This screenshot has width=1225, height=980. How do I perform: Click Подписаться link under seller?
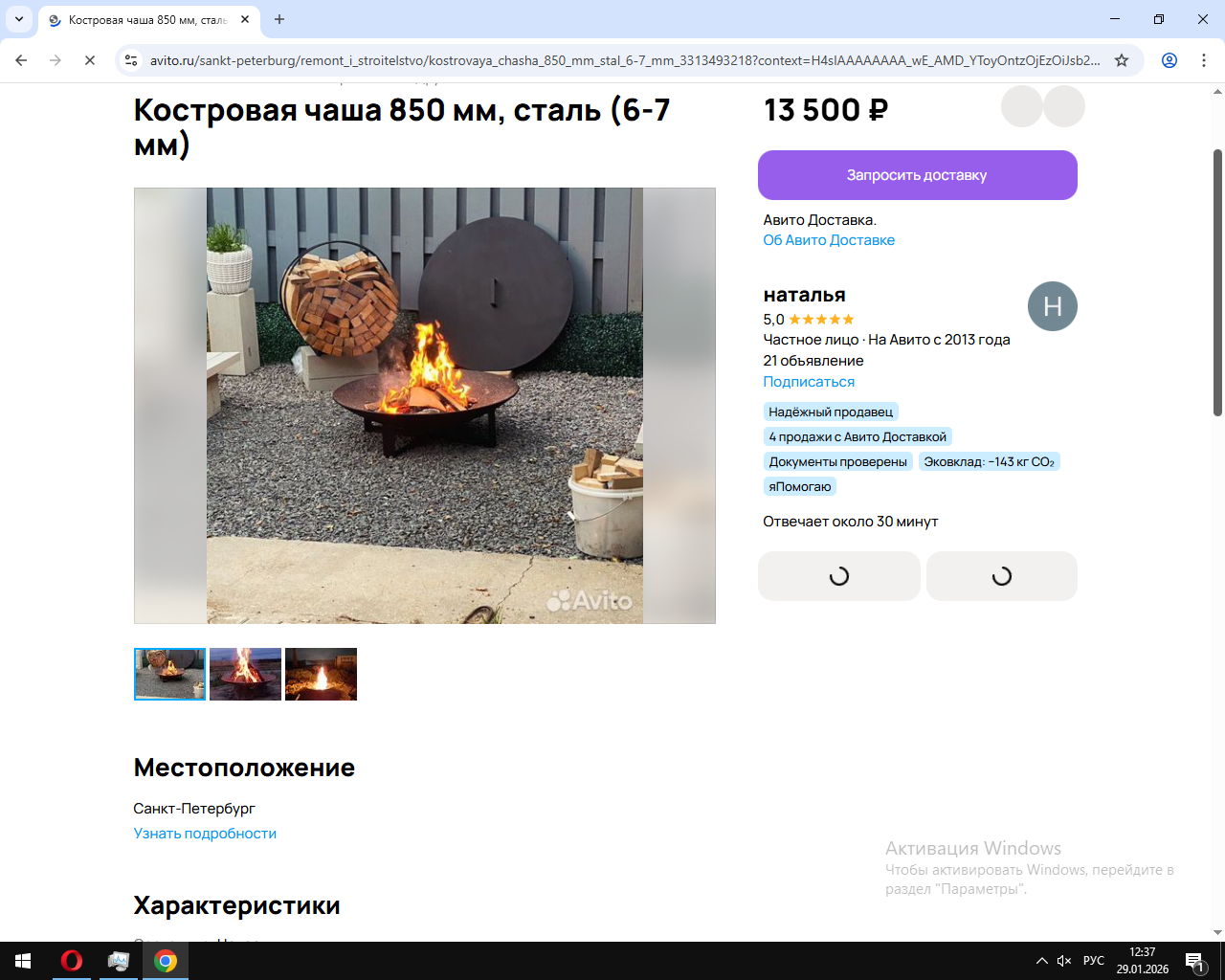point(809,382)
